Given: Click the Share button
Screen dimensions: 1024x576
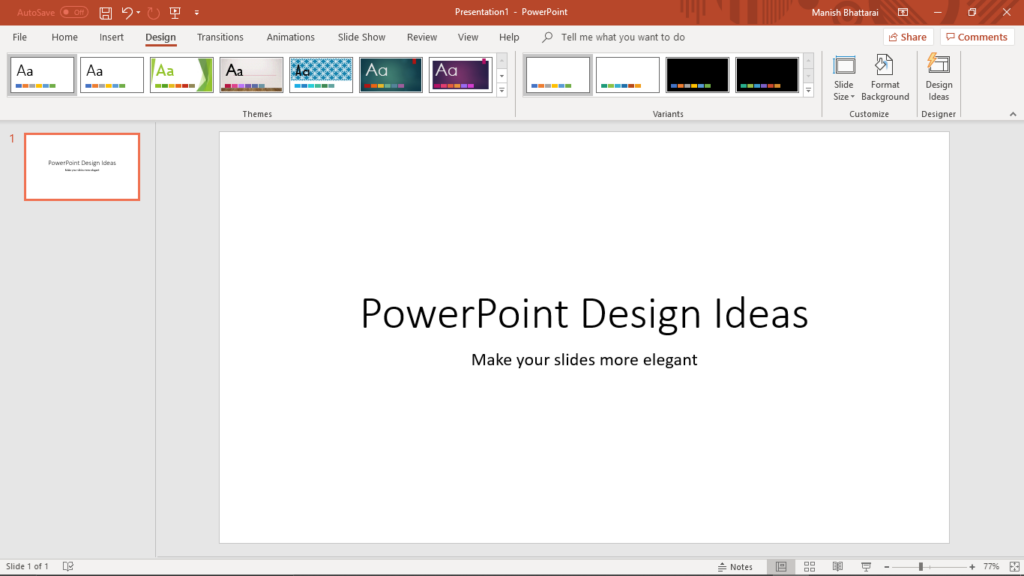Looking at the screenshot, I should click(906, 37).
